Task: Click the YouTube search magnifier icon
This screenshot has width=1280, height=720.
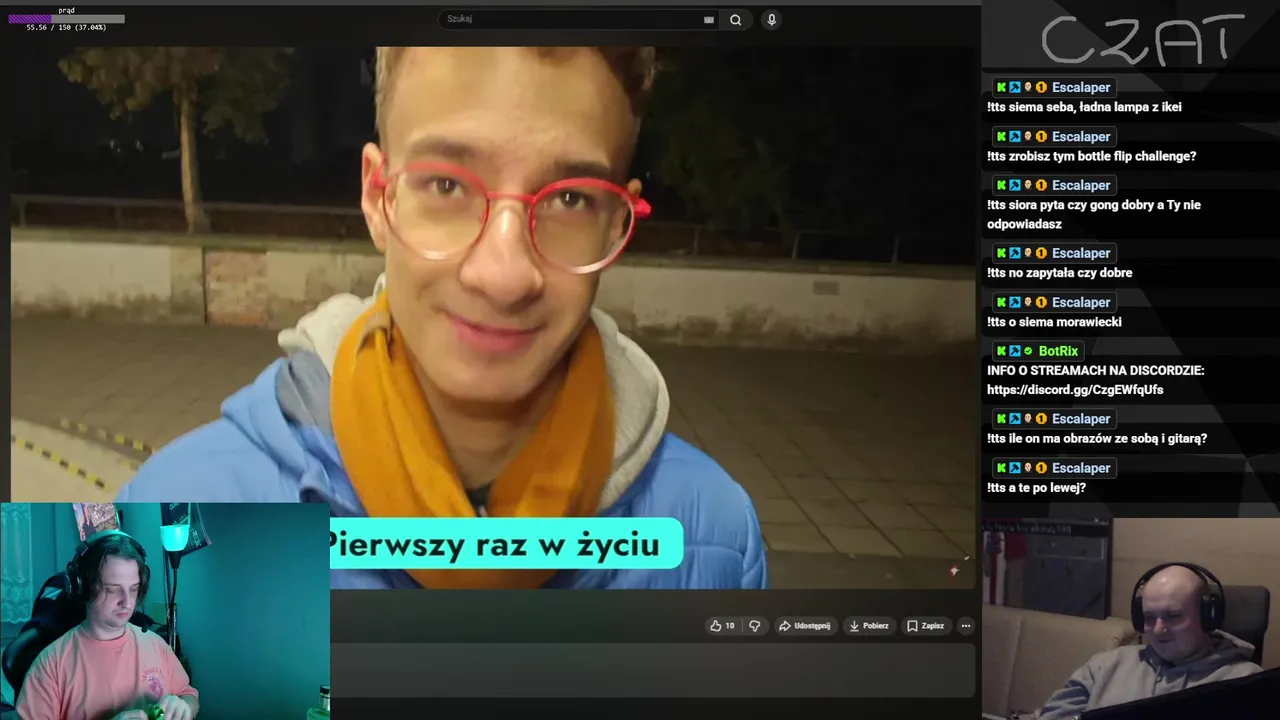Action: coord(735,19)
